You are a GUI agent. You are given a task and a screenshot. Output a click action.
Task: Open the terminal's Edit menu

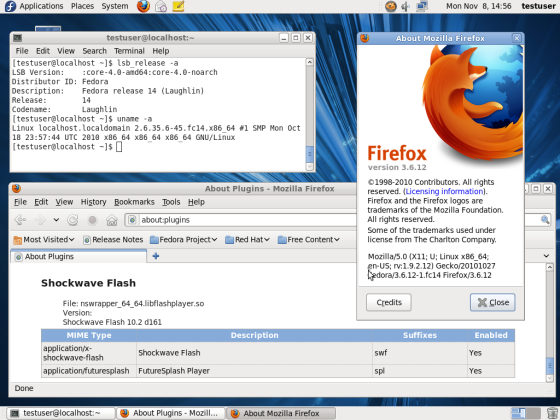point(43,51)
